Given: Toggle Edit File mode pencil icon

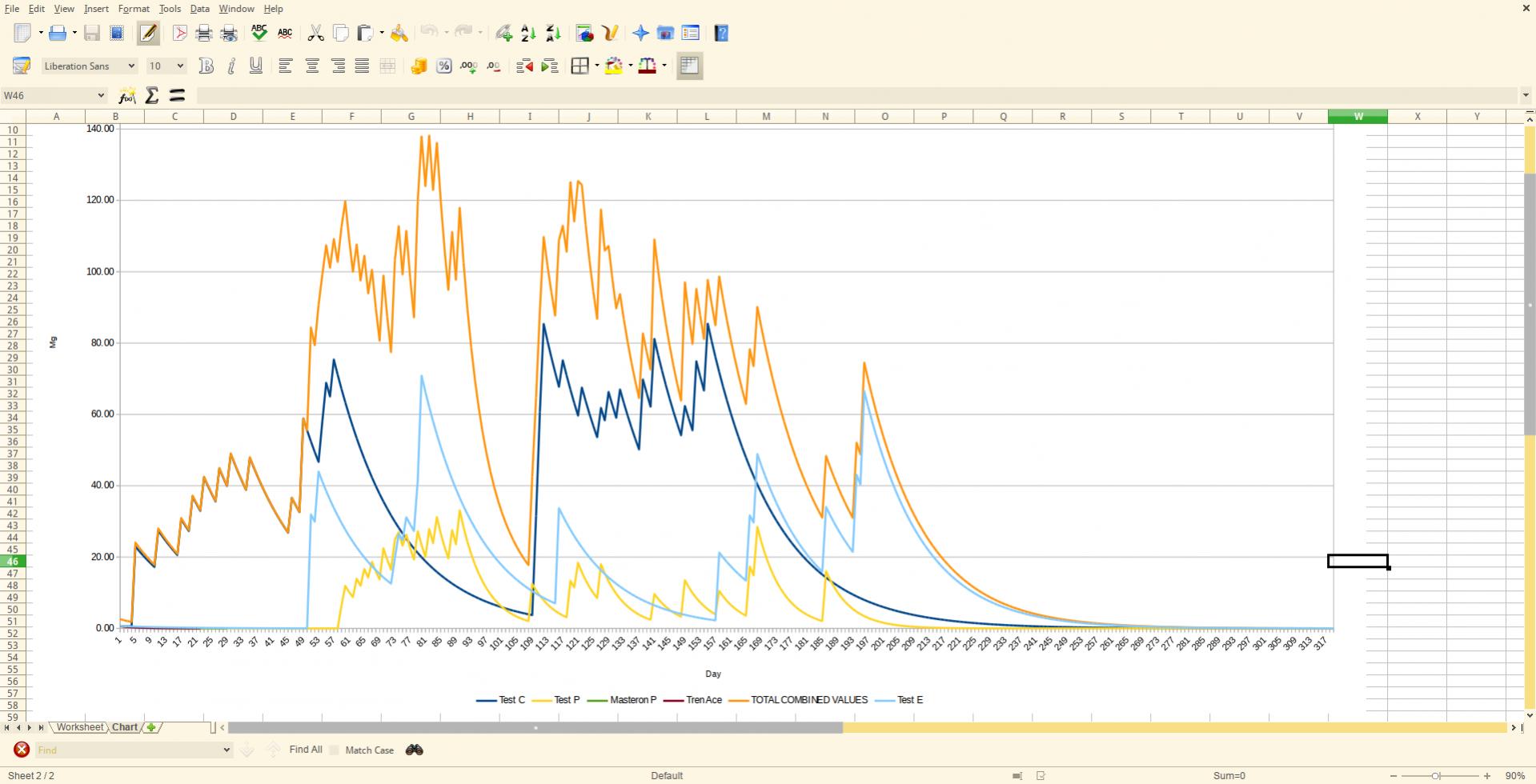Looking at the screenshot, I should click(x=148, y=33).
